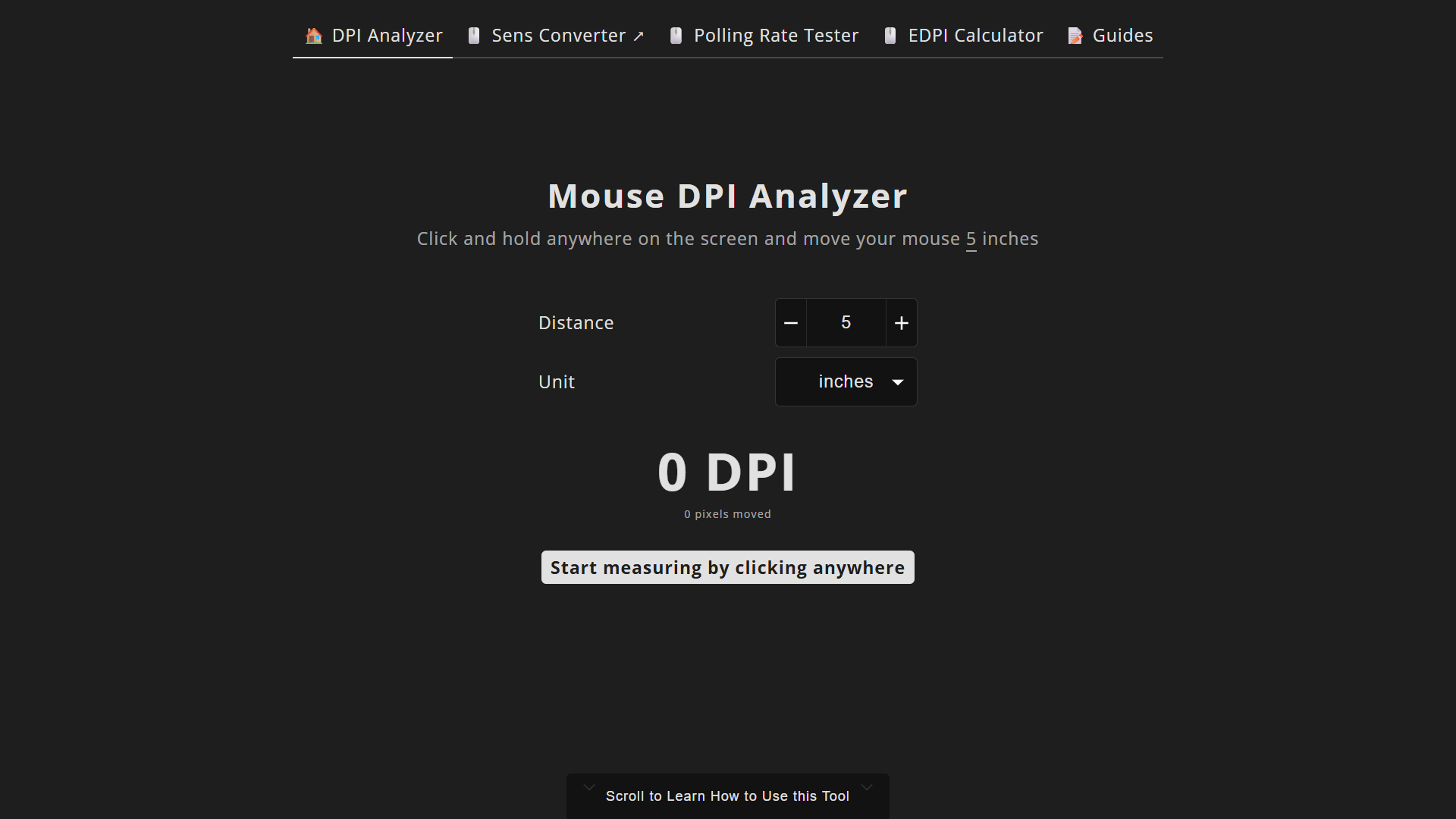
Task: Open the Polling Rate Tester tab
Action: pyautogui.click(x=775, y=36)
